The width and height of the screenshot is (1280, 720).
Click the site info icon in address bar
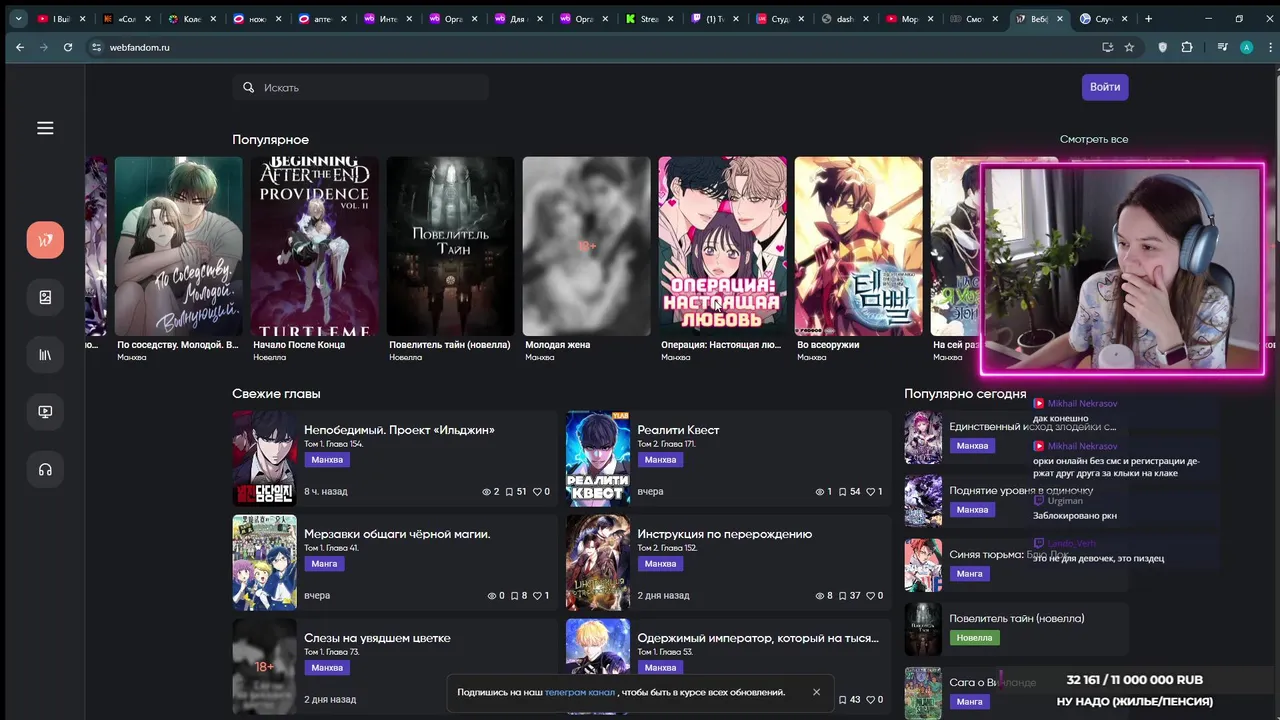pos(96,47)
